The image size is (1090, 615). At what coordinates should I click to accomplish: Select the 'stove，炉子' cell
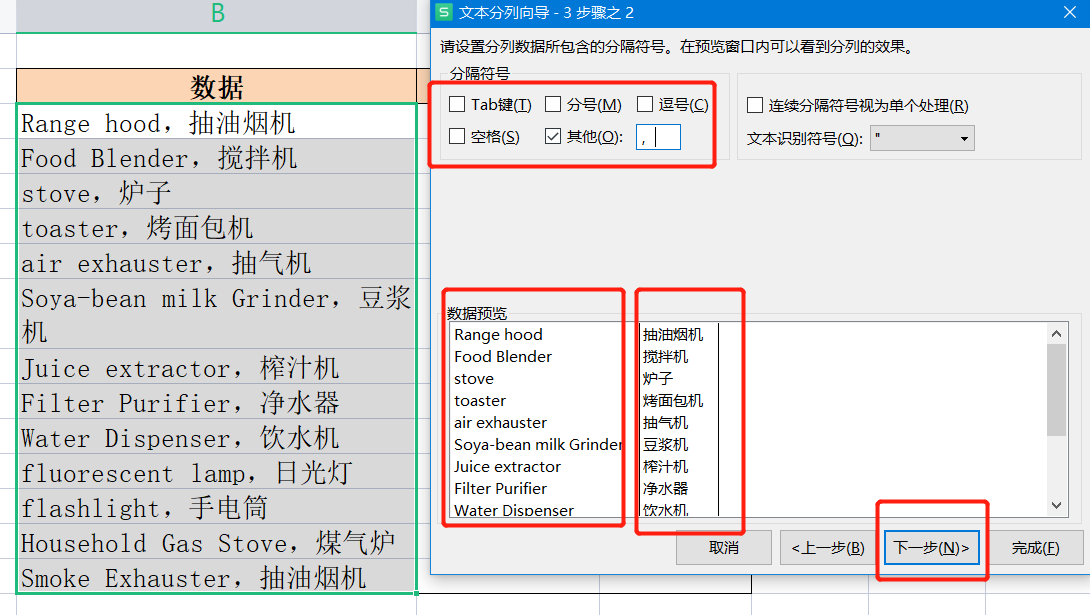coord(217,192)
